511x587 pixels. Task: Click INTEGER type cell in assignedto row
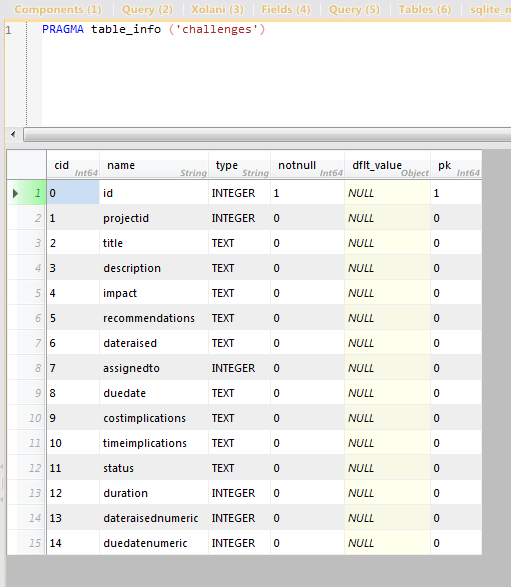coord(239,368)
